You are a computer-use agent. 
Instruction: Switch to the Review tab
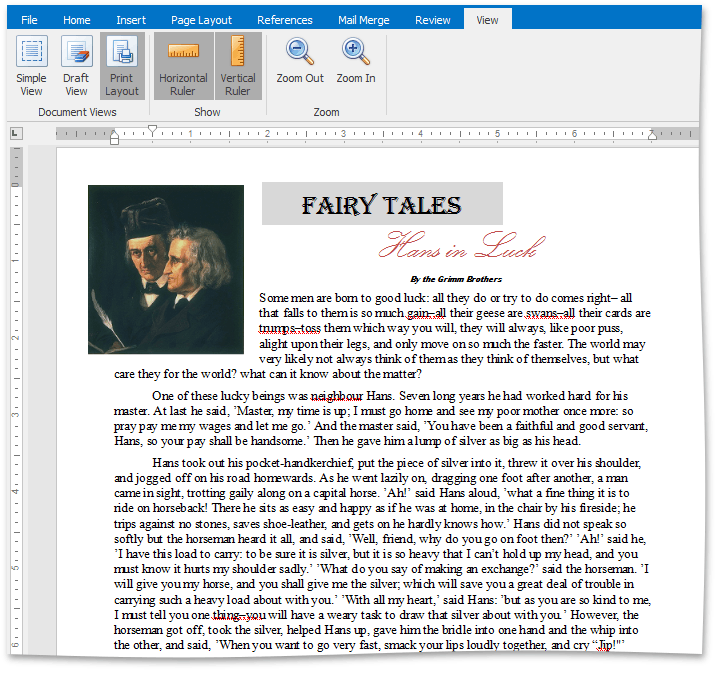tap(432, 20)
